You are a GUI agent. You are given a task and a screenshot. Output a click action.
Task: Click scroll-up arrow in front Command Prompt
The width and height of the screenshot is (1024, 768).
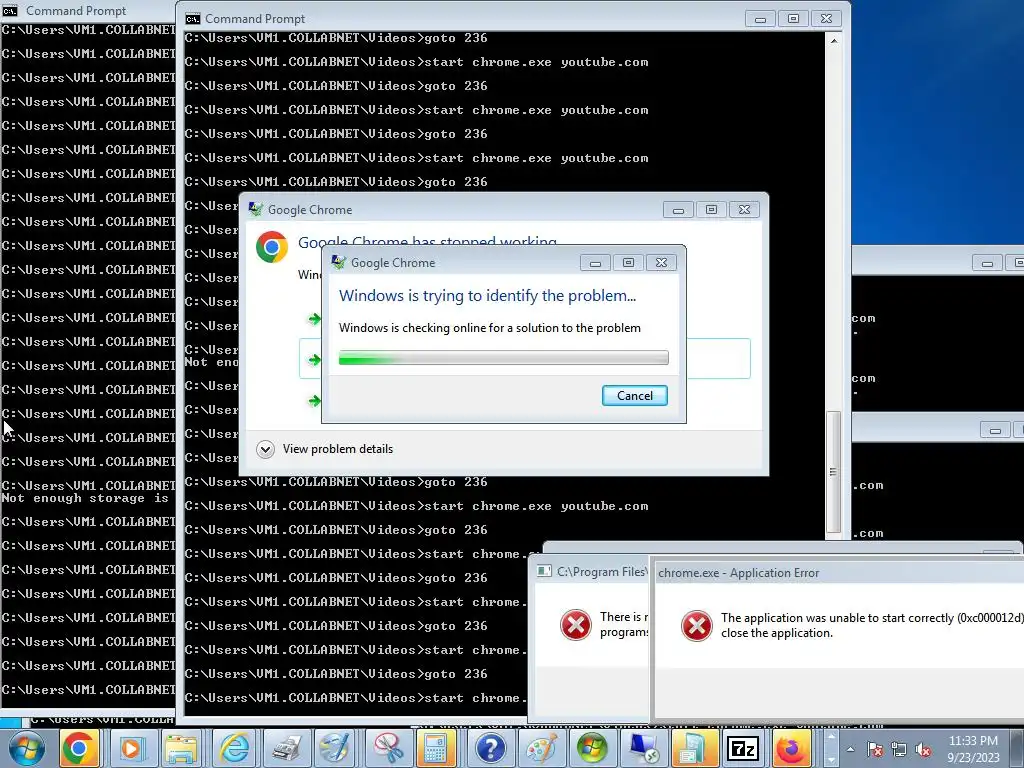pyautogui.click(x=834, y=41)
